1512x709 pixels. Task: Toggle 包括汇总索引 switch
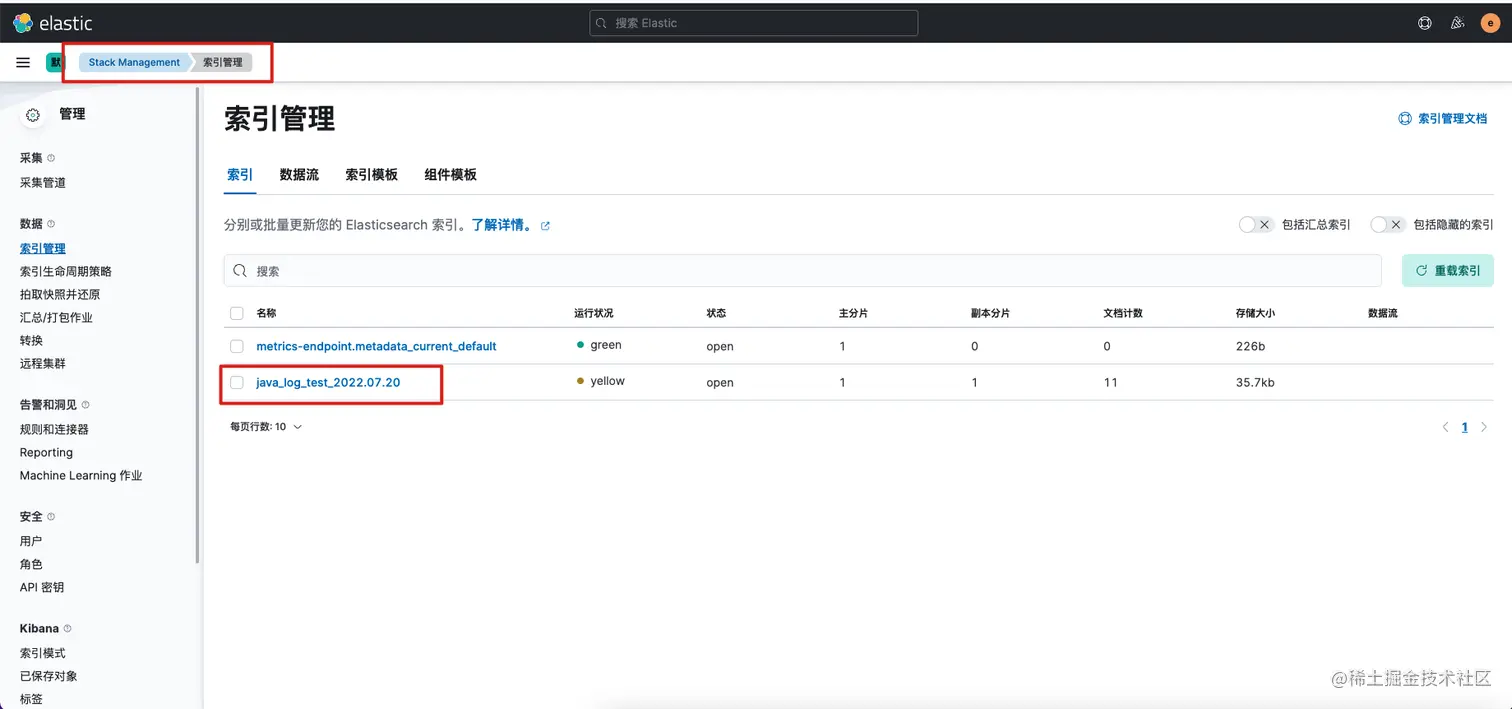click(x=1256, y=225)
